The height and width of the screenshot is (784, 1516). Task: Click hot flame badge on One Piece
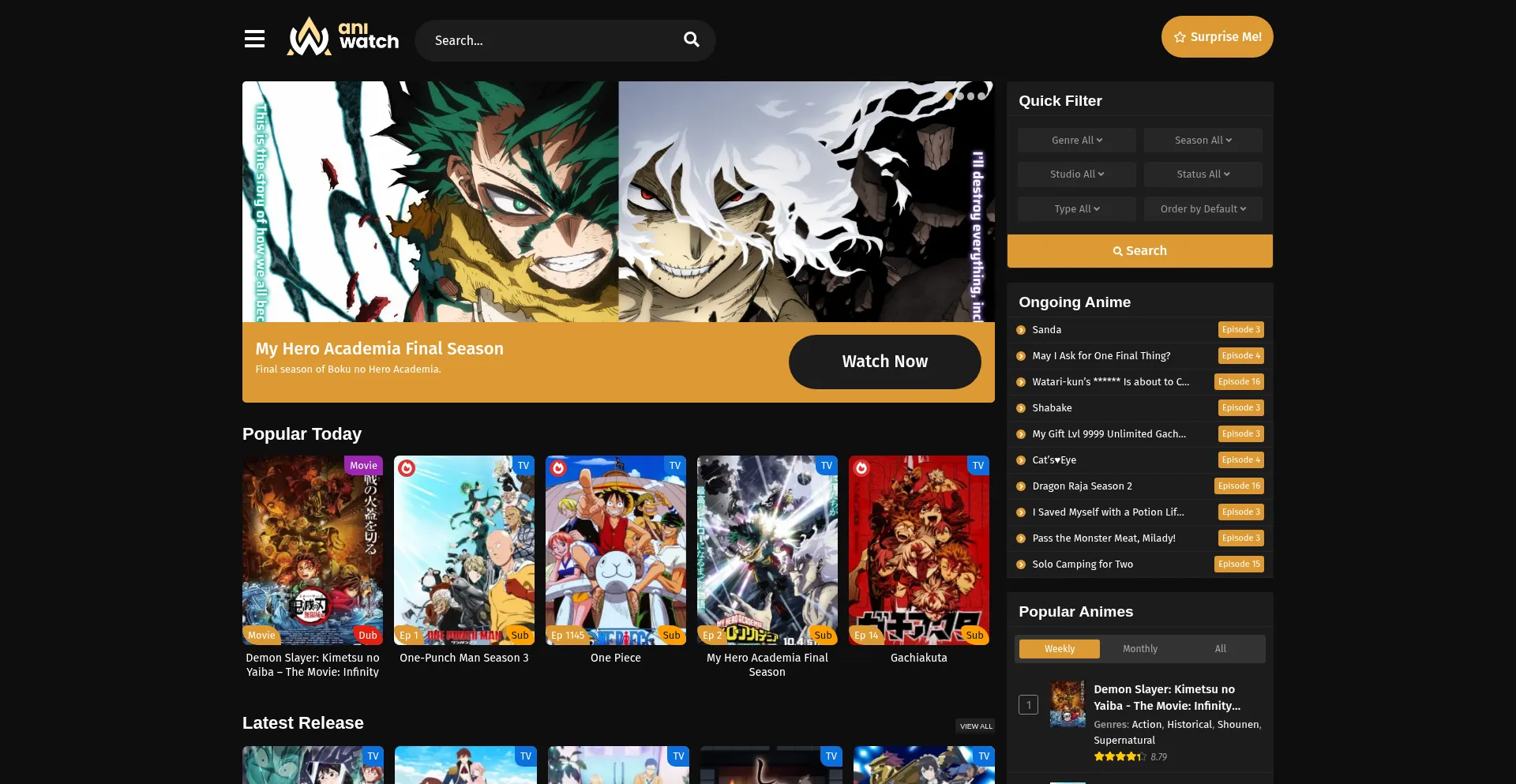click(558, 468)
